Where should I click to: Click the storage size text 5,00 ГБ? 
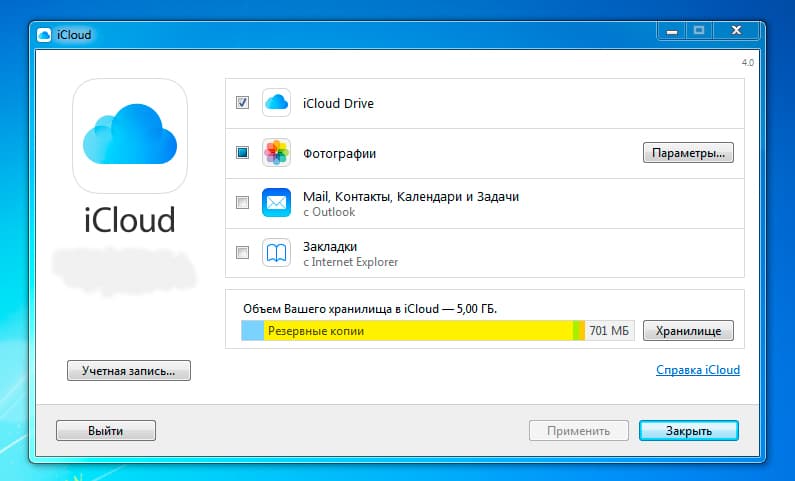(x=476, y=309)
